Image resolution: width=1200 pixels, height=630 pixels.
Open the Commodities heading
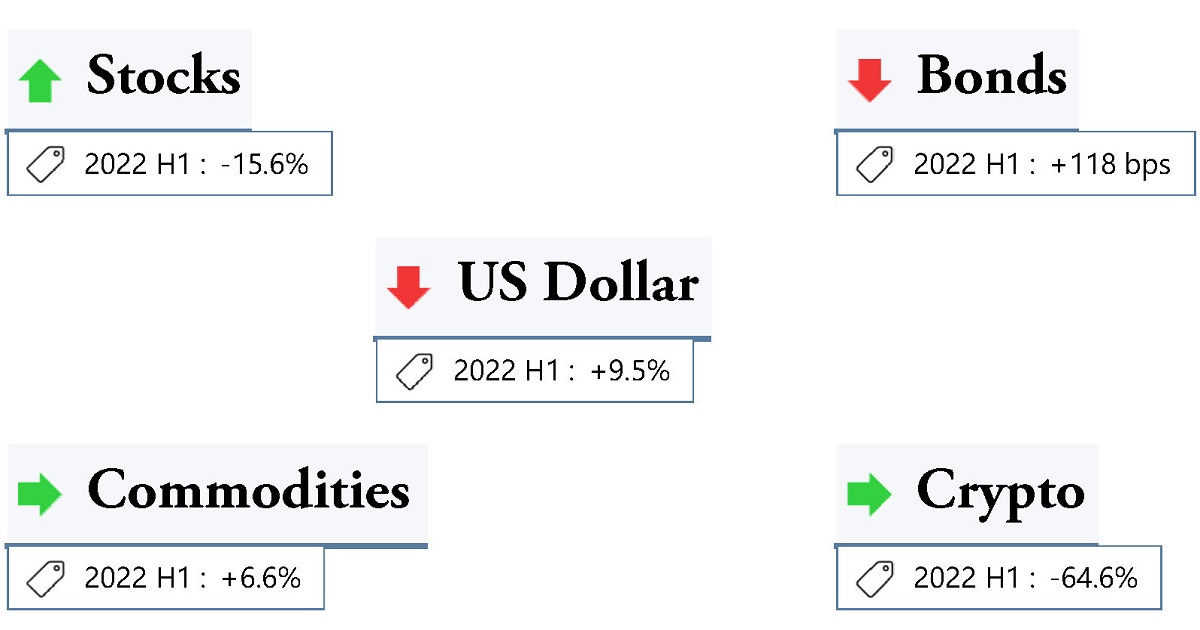pyautogui.click(x=248, y=491)
